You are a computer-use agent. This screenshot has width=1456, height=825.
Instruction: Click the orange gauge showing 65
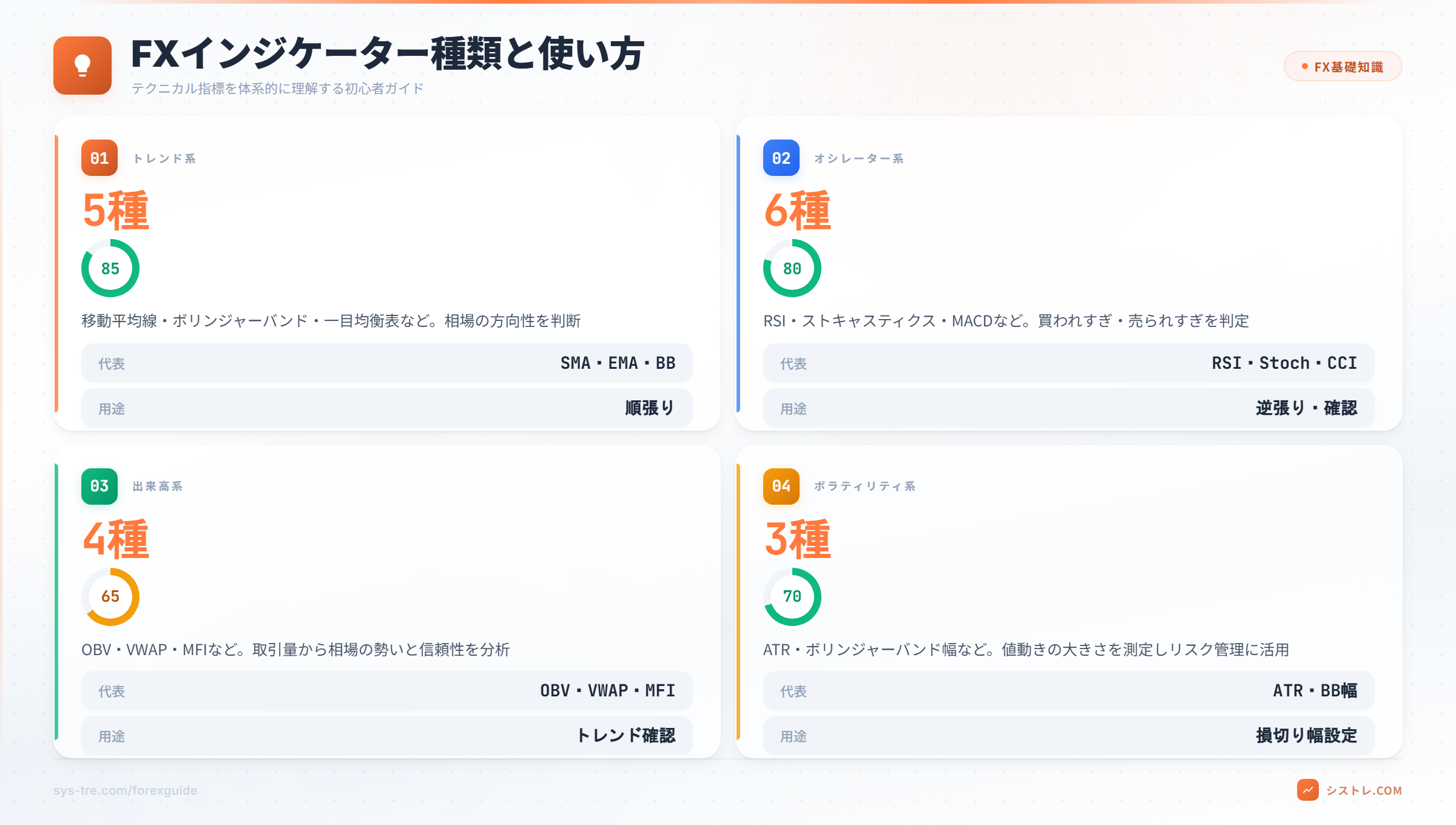110,596
